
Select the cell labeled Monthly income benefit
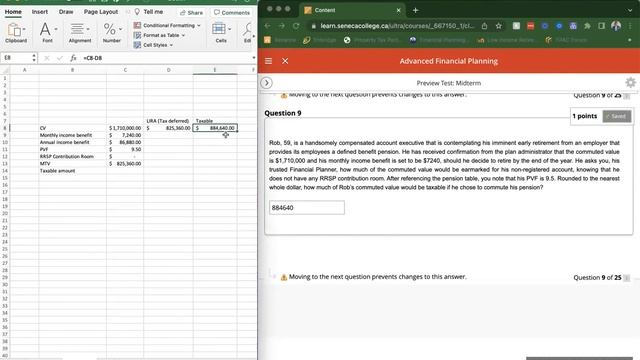tap(73, 135)
